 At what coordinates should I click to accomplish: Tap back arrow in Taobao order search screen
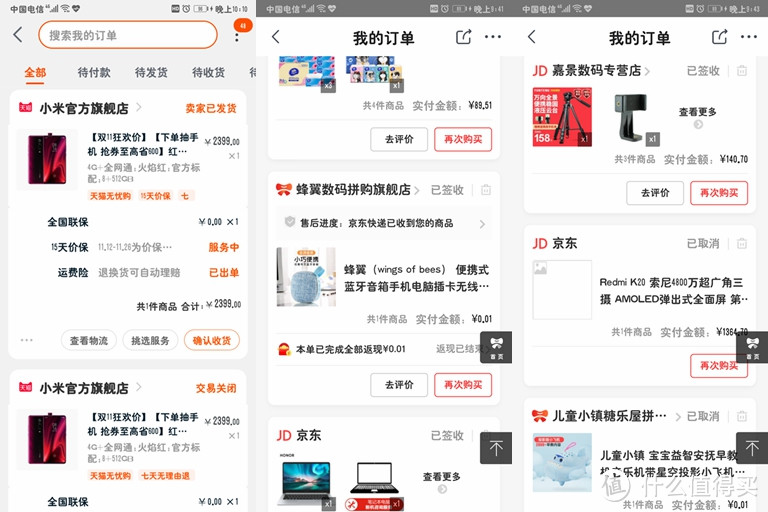(18, 35)
